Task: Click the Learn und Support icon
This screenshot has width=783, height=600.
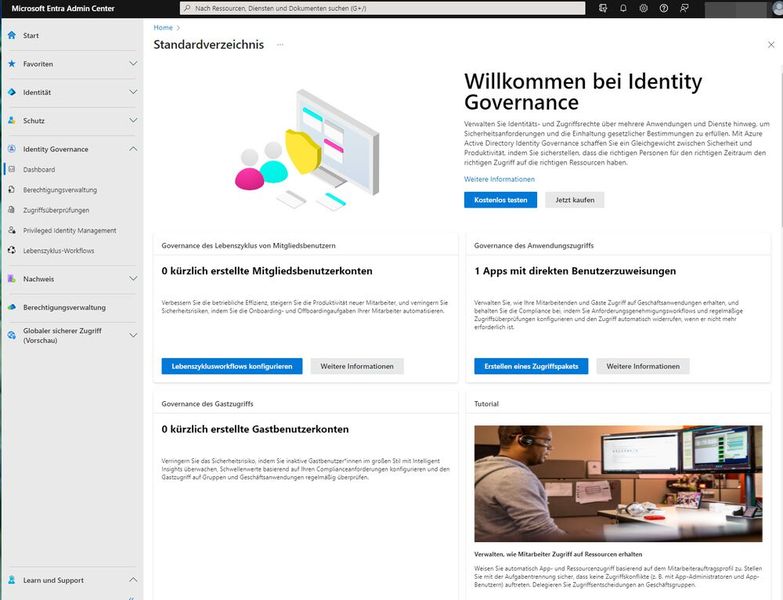Action: (12, 580)
